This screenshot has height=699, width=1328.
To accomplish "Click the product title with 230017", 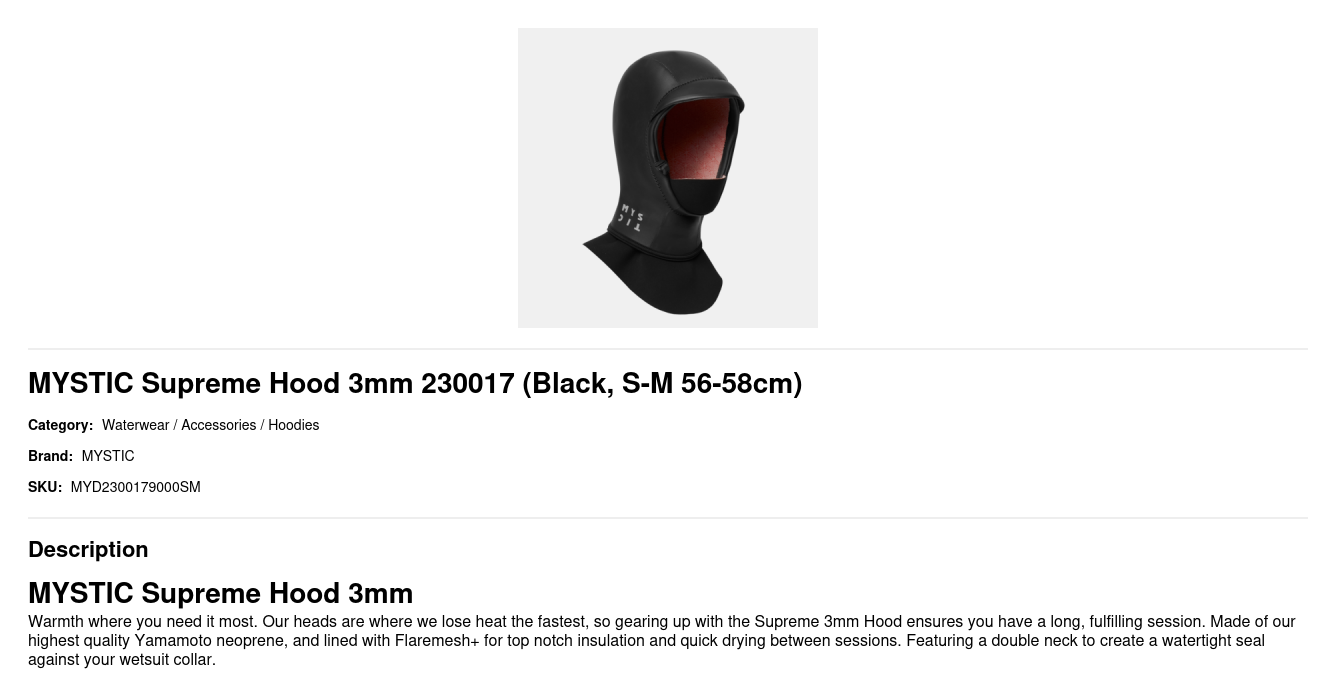I will [x=415, y=383].
